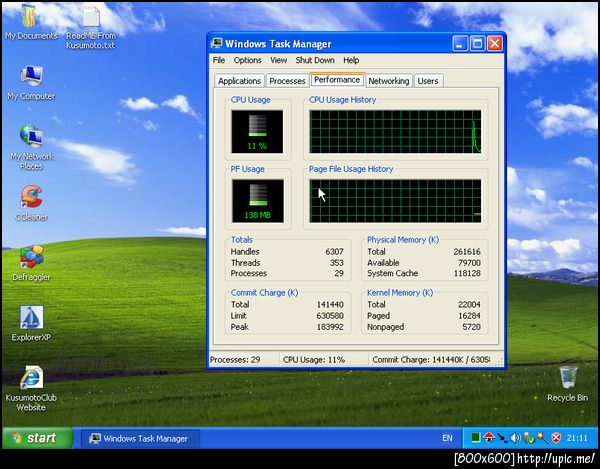Viewport: 600px width, 469px height.
Task: Click status bar Processes: 29
Action: click(244, 360)
